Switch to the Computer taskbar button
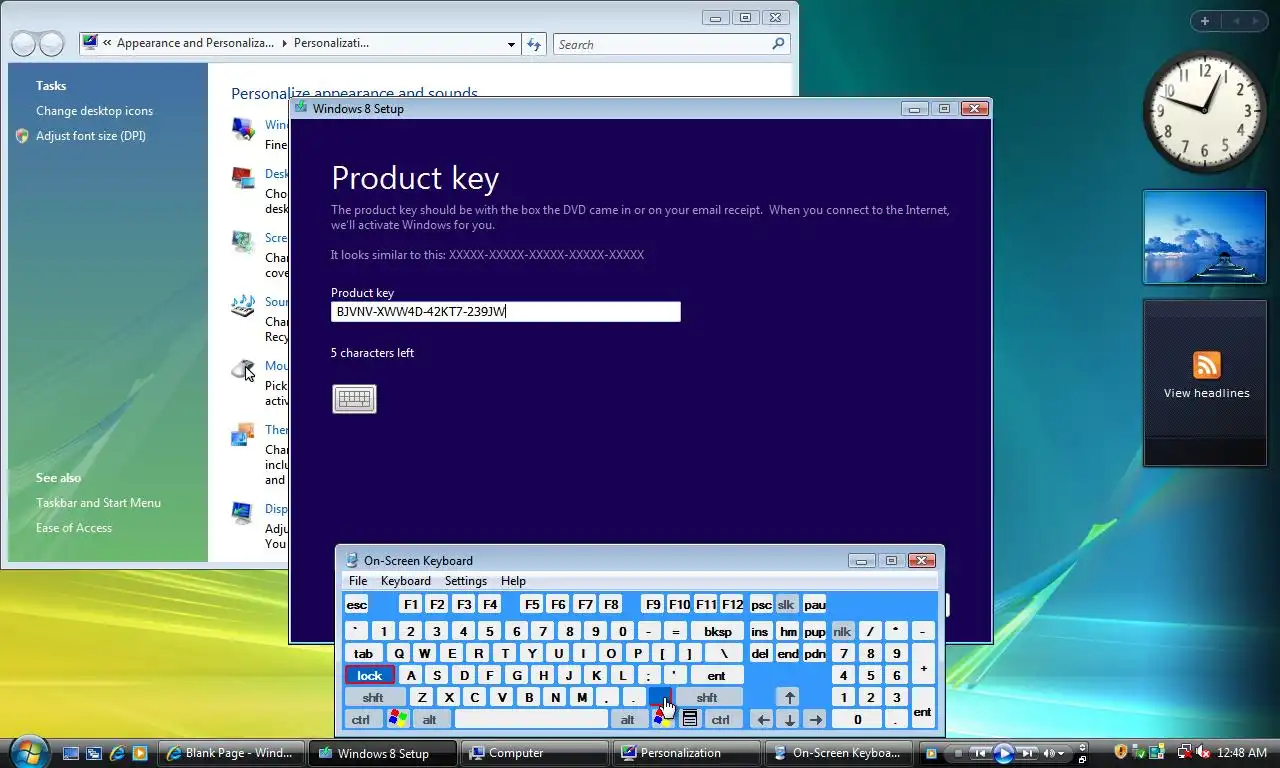Viewport: 1280px width, 768px height. click(x=535, y=753)
